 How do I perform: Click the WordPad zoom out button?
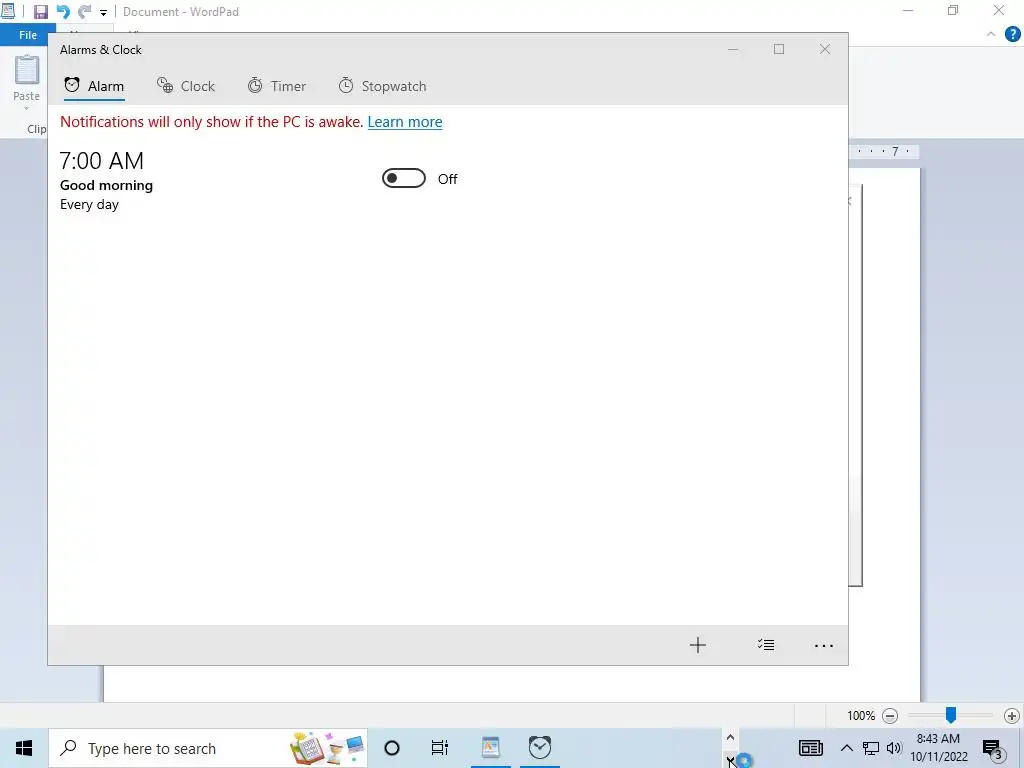[x=889, y=716]
